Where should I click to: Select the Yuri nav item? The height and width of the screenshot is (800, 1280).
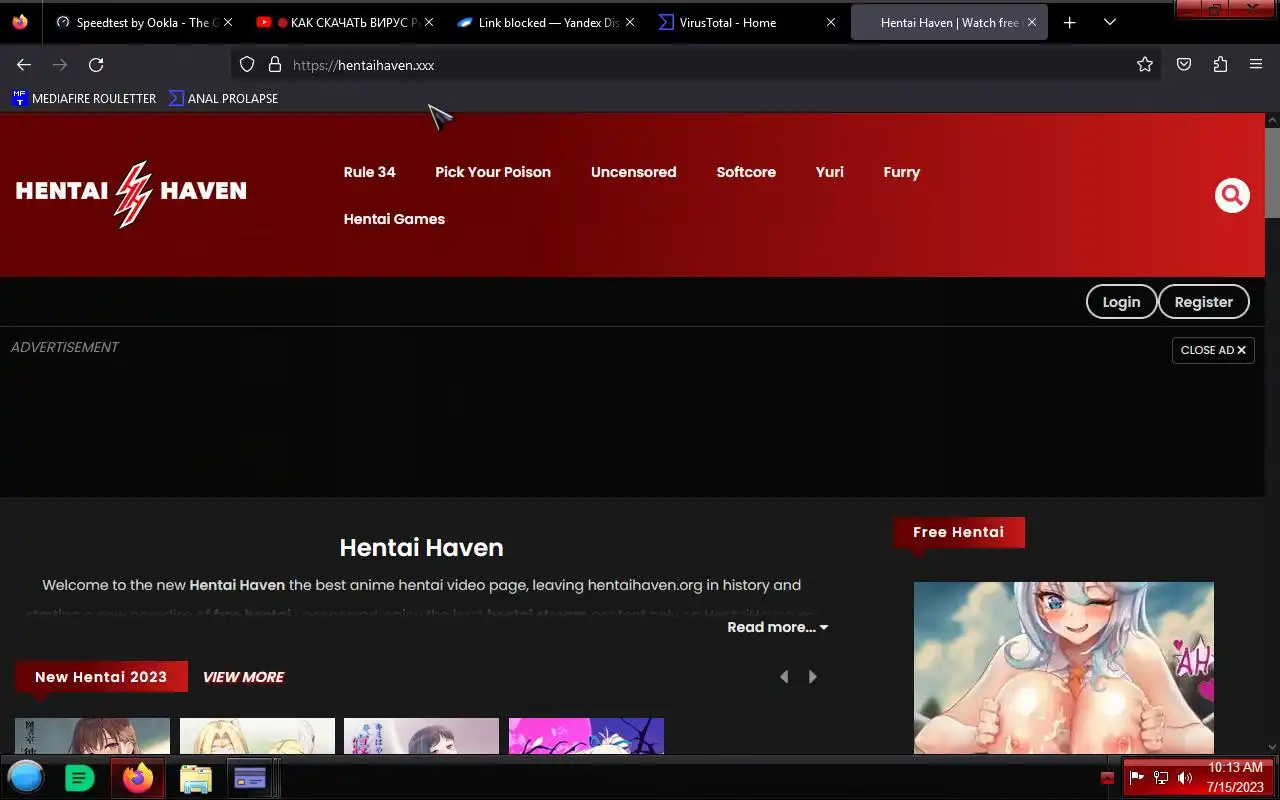(x=830, y=172)
